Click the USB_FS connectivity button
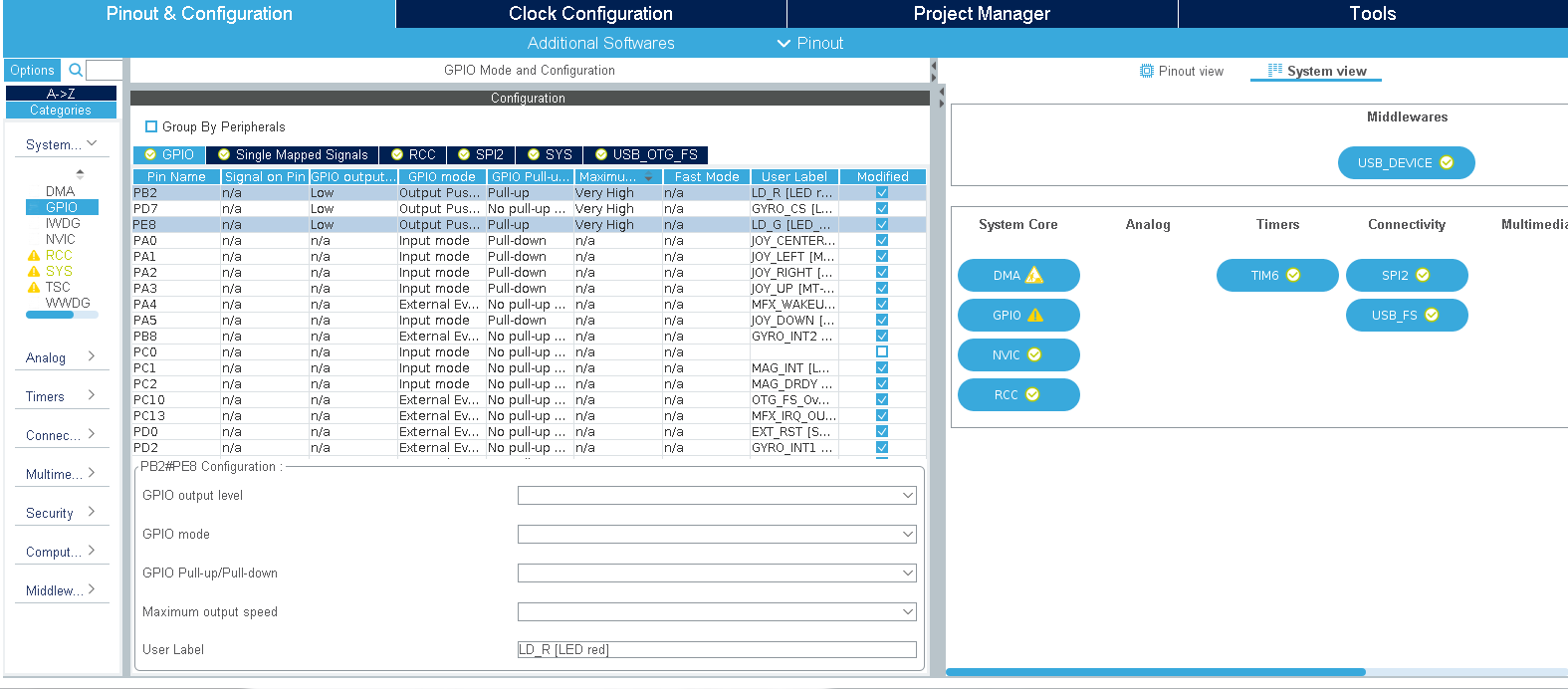This screenshot has width=1568, height=689. pos(1406,315)
